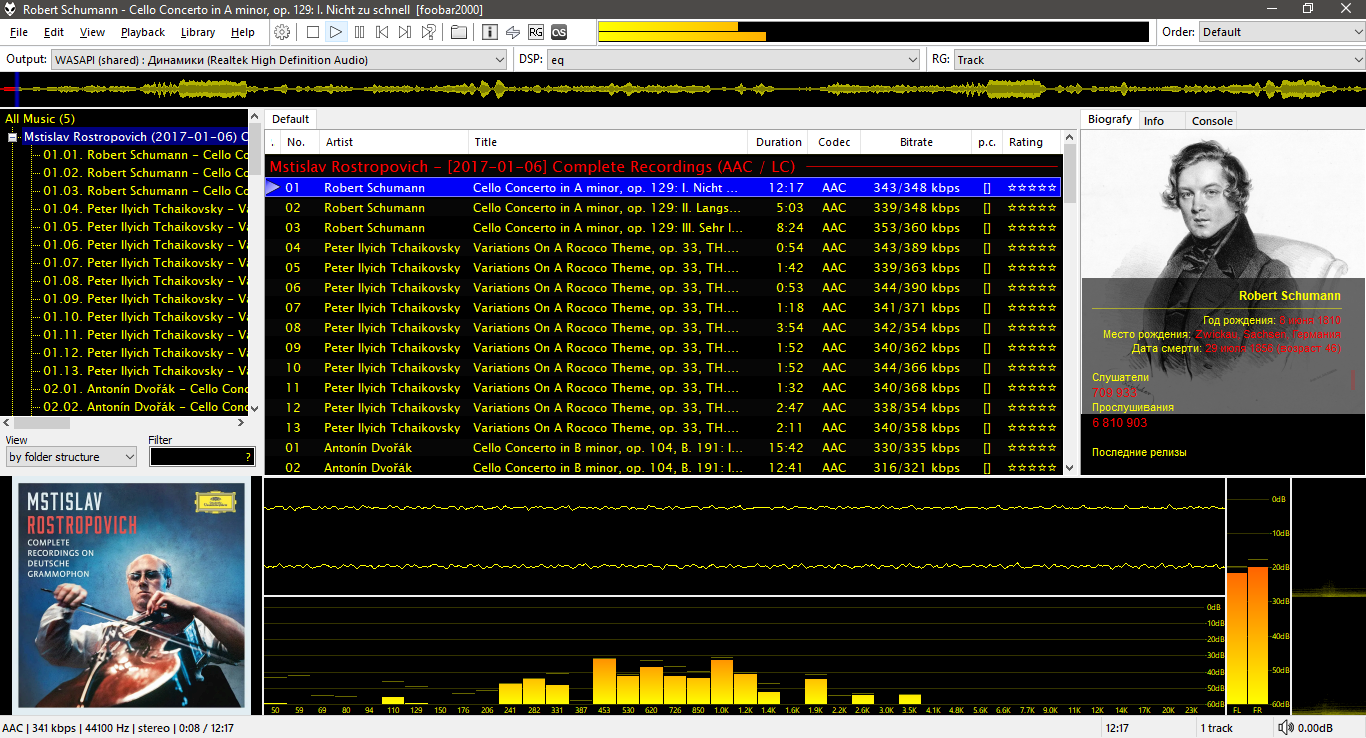Image resolution: width=1366 pixels, height=738 pixels.
Task: Sort playlist by the Title column header
Action: tap(607, 142)
